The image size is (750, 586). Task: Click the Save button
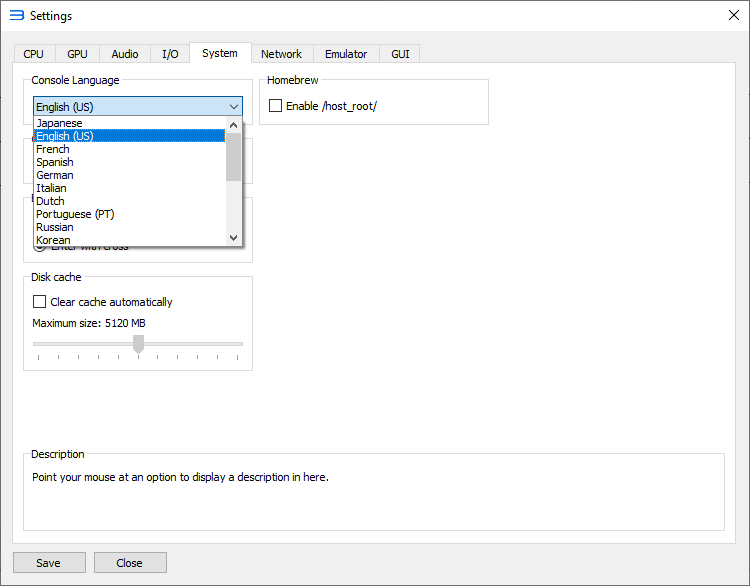[49, 563]
